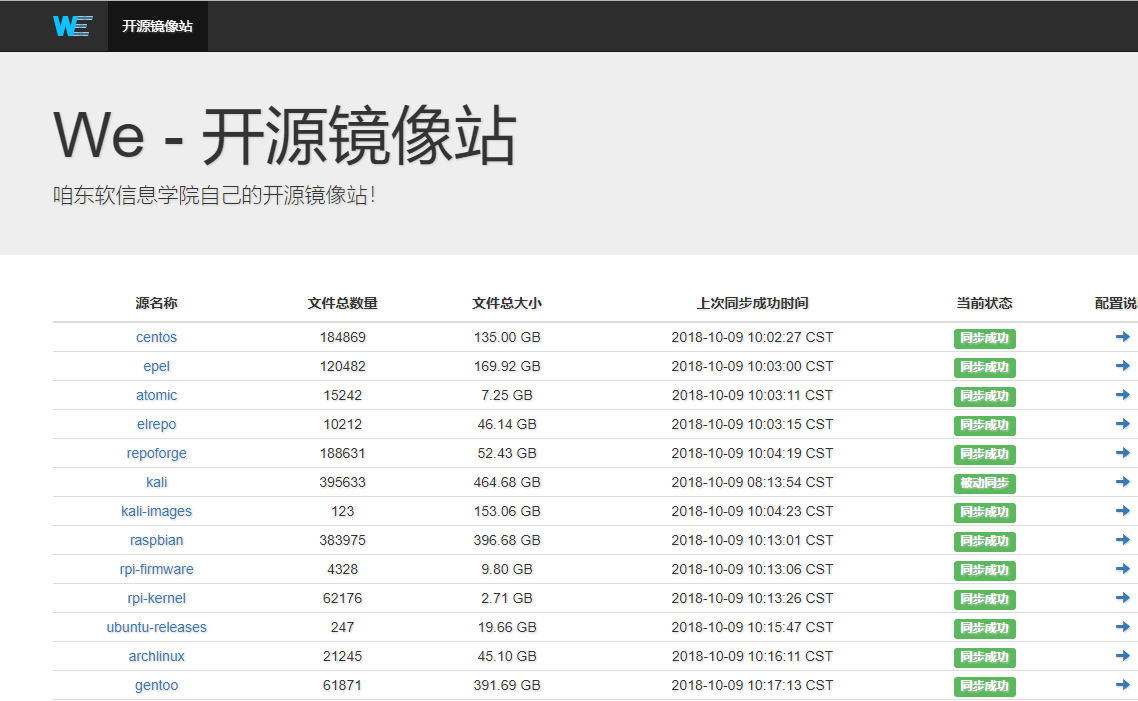Select the size value 2.71 GB
The height and width of the screenshot is (701, 1138).
coord(507,599)
